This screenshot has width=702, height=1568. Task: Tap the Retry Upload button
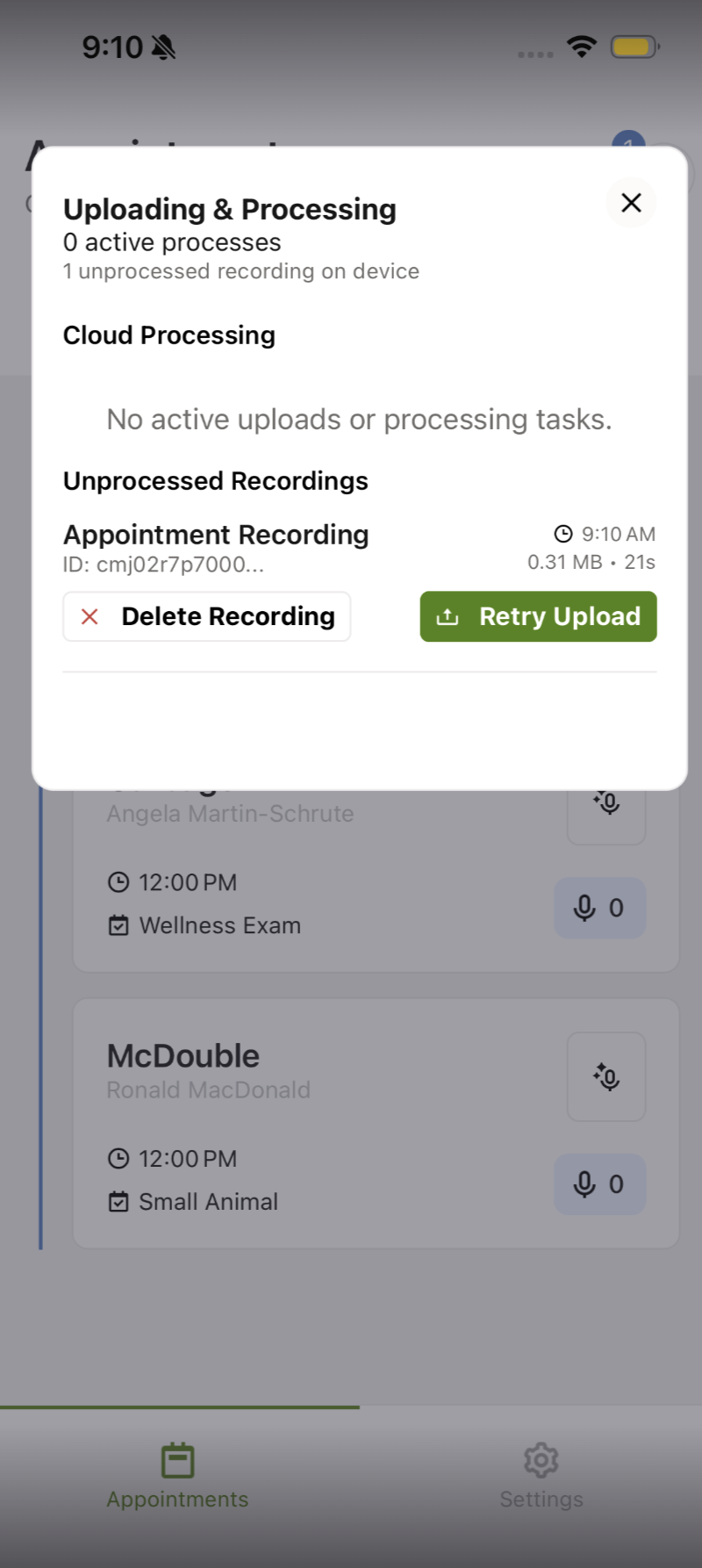tap(538, 616)
